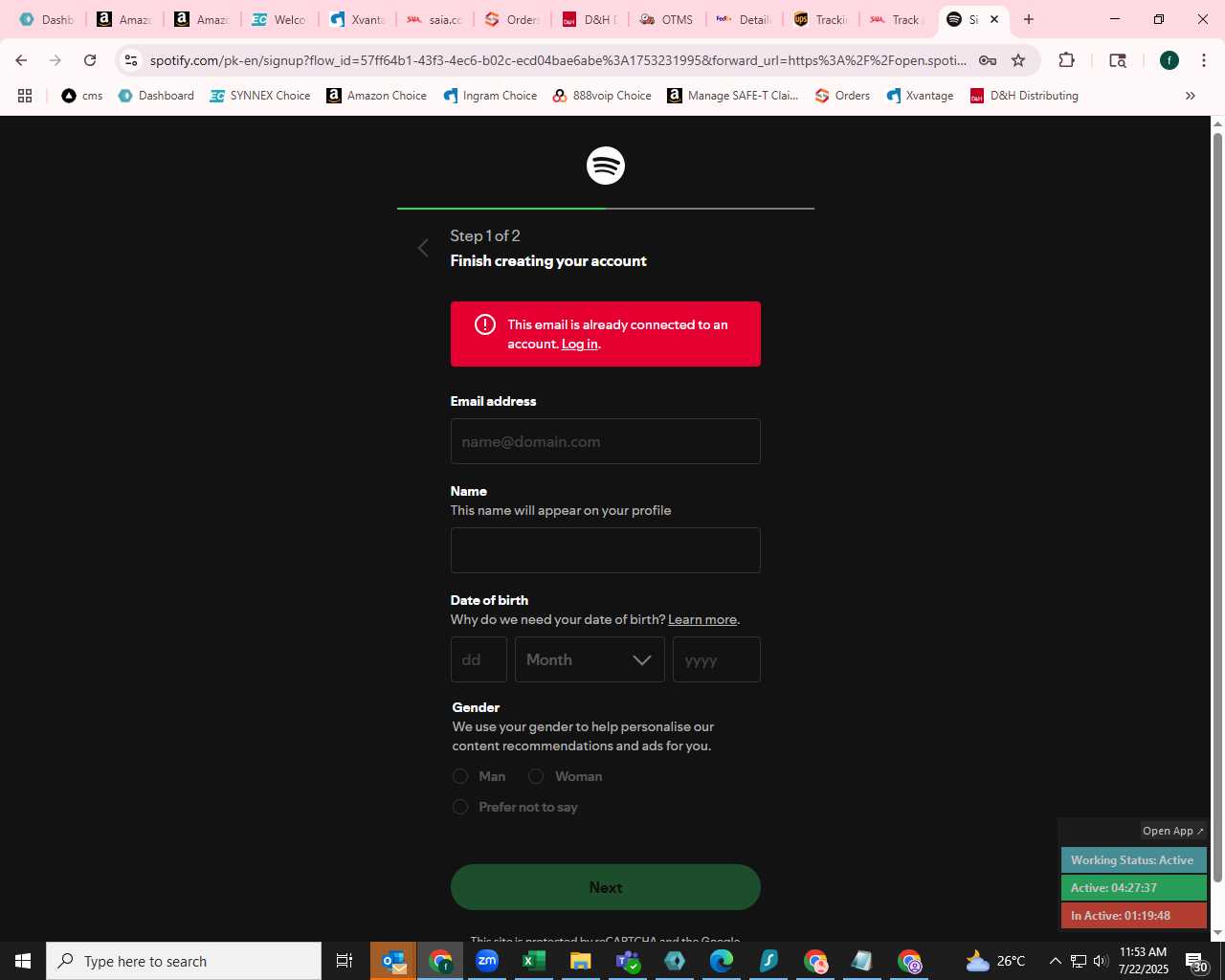This screenshot has height=980, width=1225.
Task: Click the Email address input field
Action: tap(606, 441)
